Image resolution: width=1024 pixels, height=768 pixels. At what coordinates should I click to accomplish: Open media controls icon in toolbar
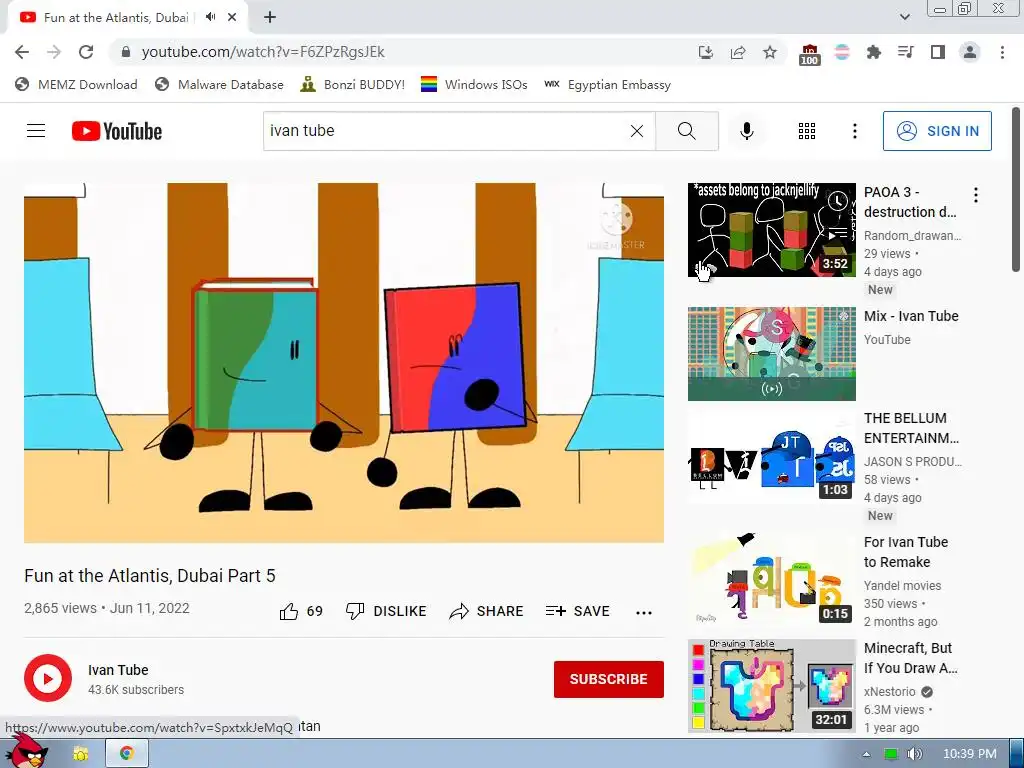click(x=906, y=52)
